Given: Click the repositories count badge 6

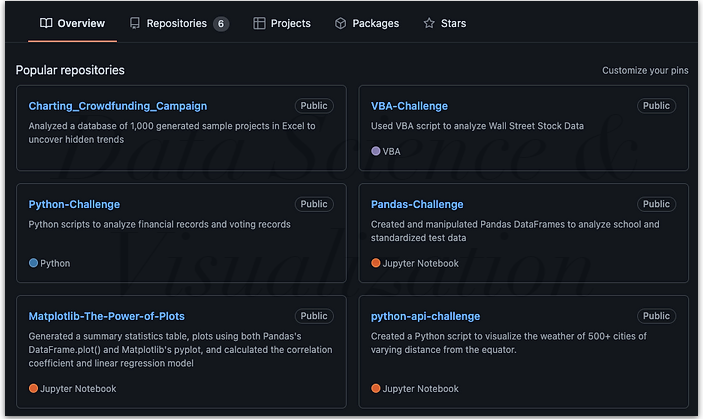Looking at the screenshot, I should pyautogui.click(x=221, y=24).
